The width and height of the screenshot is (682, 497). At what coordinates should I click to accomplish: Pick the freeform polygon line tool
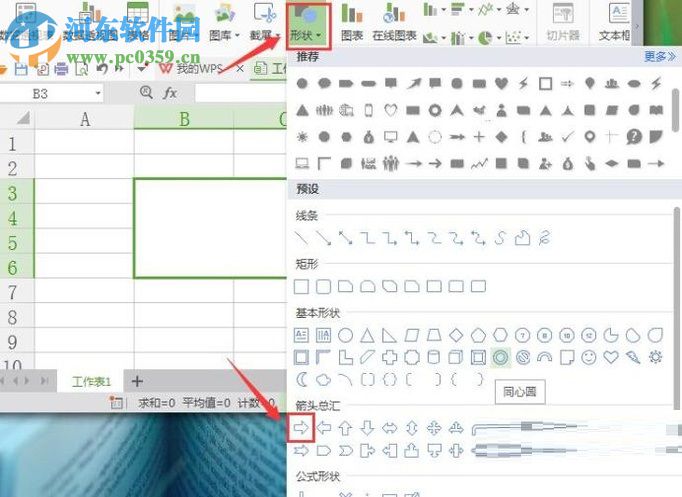point(522,238)
